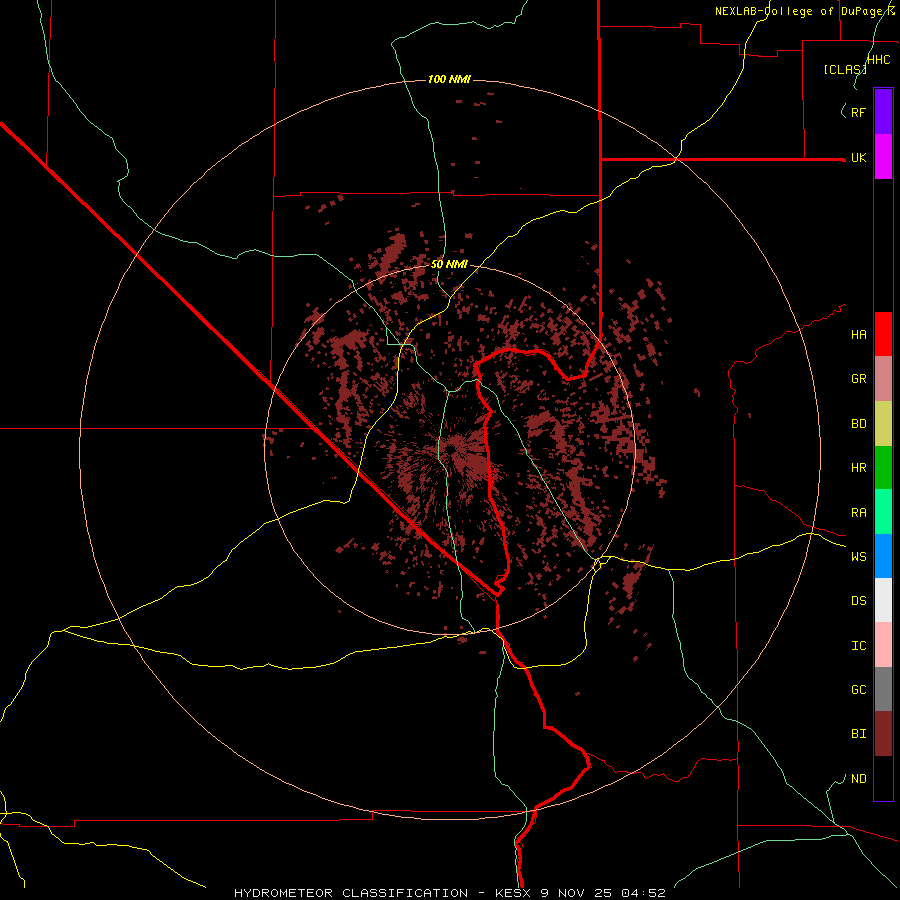
Task: Click the purple RF color swatch in legend
Action: tap(883, 112)
